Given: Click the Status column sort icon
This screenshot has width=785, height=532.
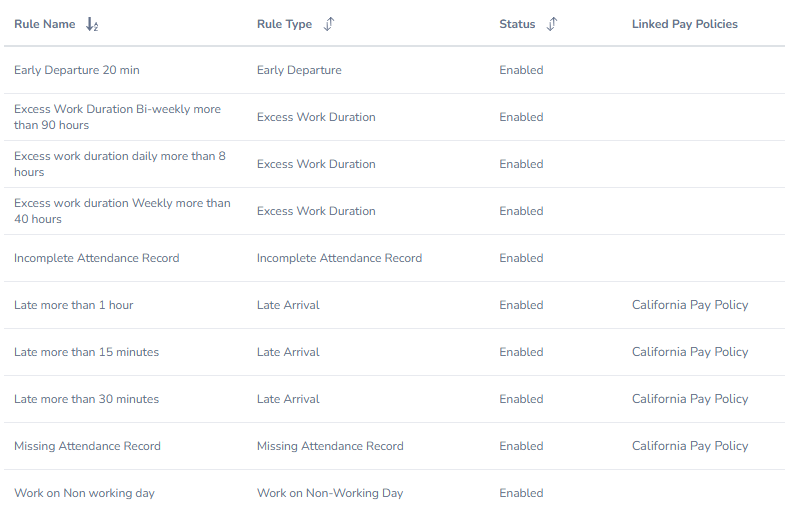Looking at the screenshot, I should (x=552, y=24).
